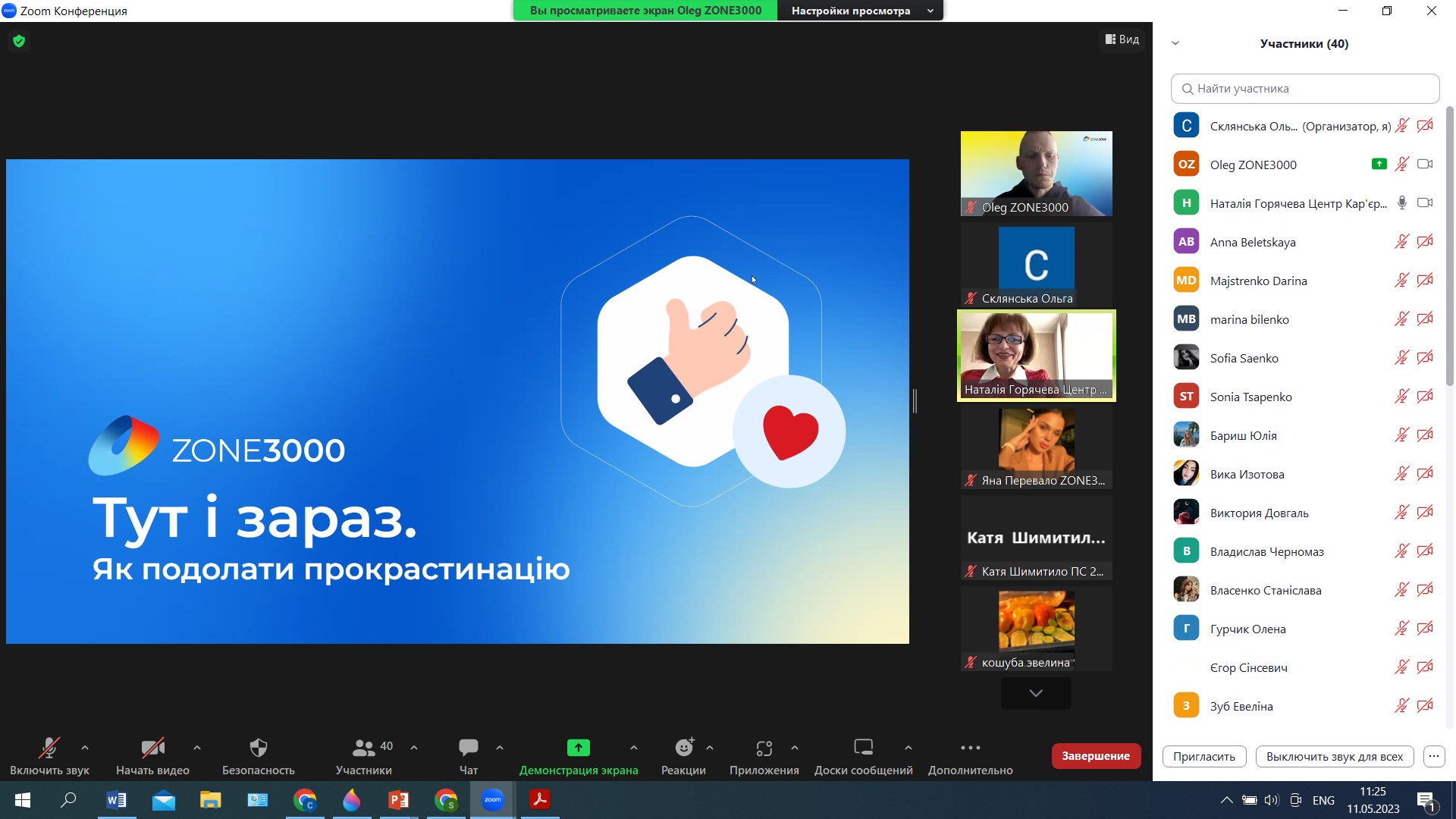Viewport: 1456px width, 819px height.
Task: Toggle camera icon for Sonia Tsapenko
Action: pos(1425,396)
